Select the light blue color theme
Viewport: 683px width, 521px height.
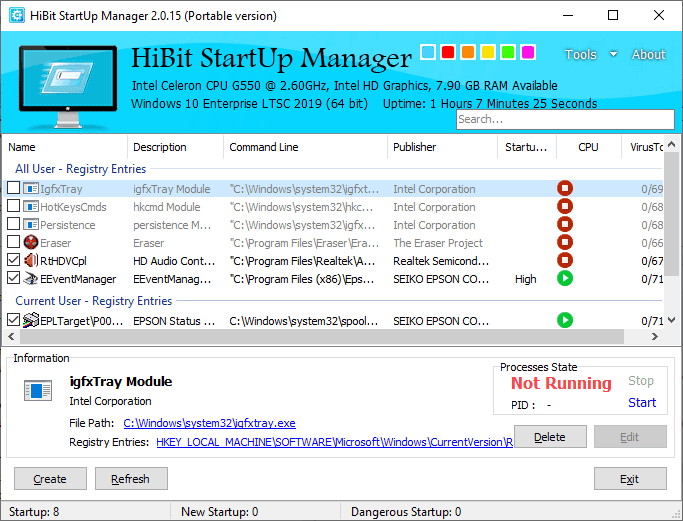click(x=428, y=52)
